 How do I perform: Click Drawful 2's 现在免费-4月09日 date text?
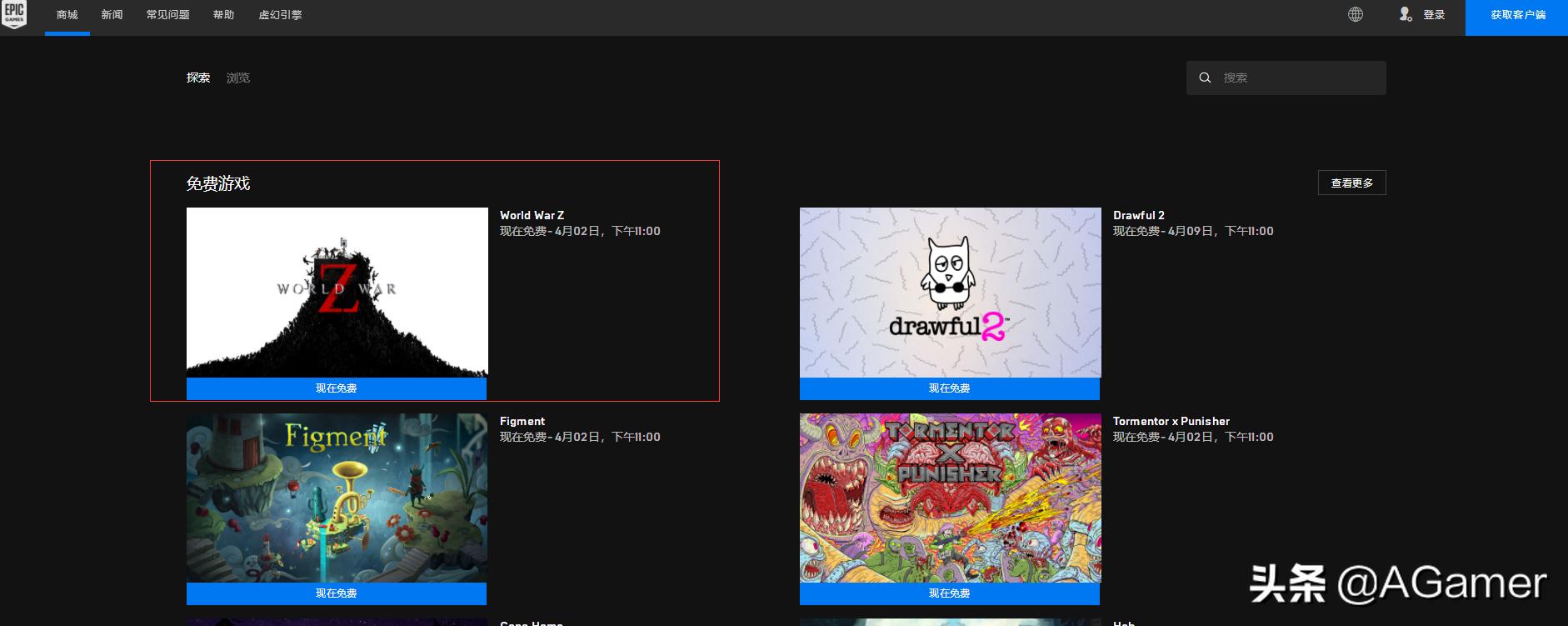1193,231
